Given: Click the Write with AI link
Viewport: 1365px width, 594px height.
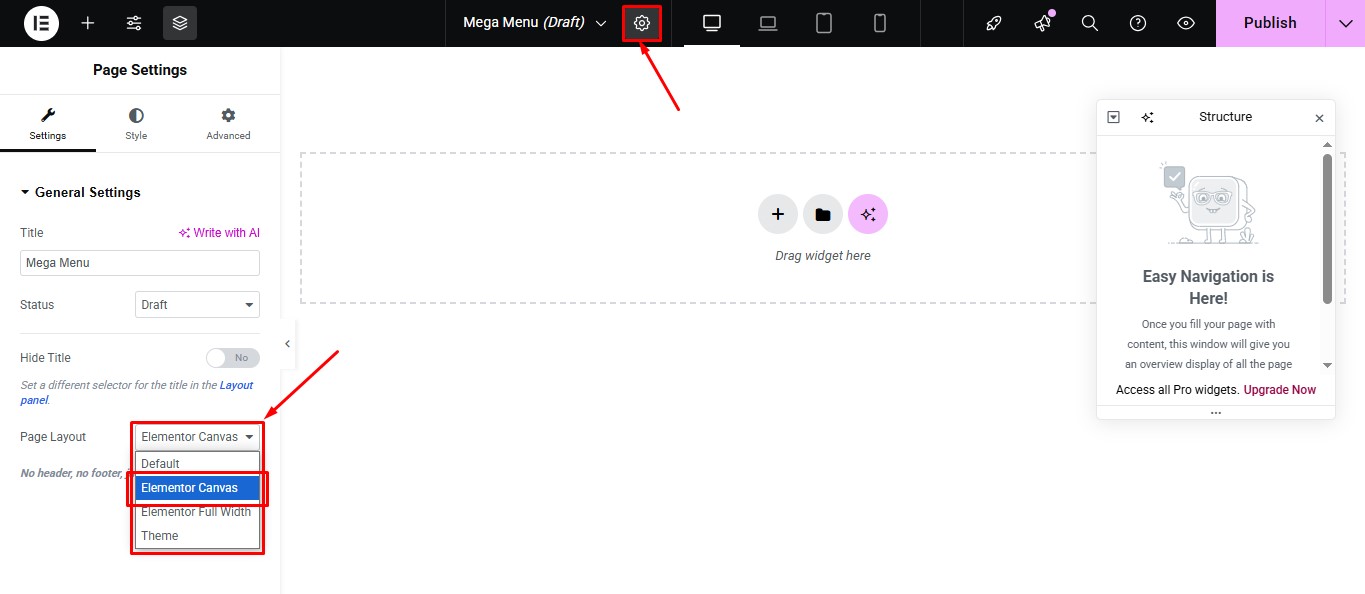Looking at the screenshot, I should (219, 232).
